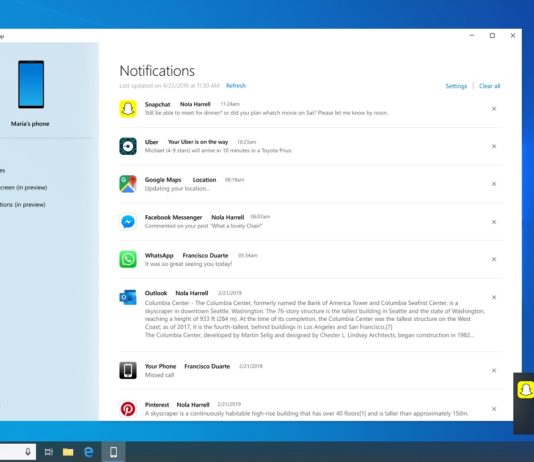The height and width of the screenshot is (462, 534).
Task: Dismiss the Facebook Messenger notification
Action: tap(494, 222)
